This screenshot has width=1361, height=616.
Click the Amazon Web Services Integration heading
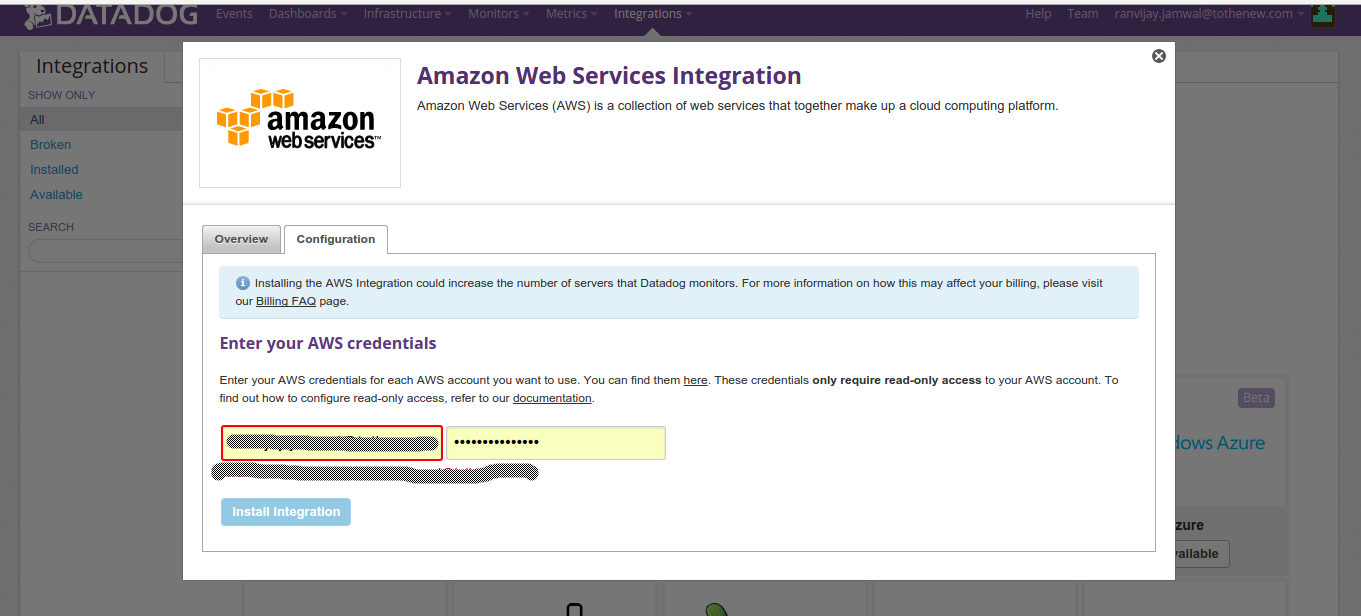click(x=609, y=76)
